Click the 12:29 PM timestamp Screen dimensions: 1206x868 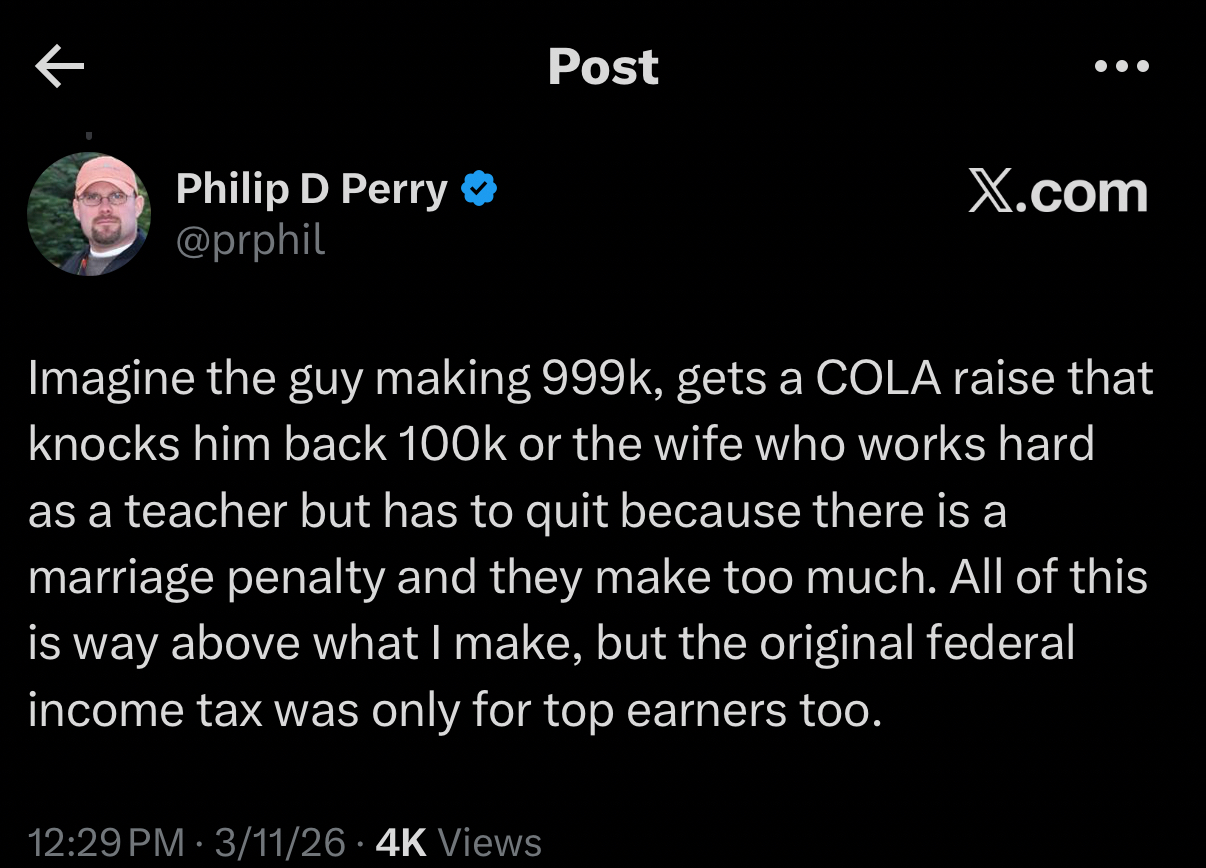coord(106,842)
